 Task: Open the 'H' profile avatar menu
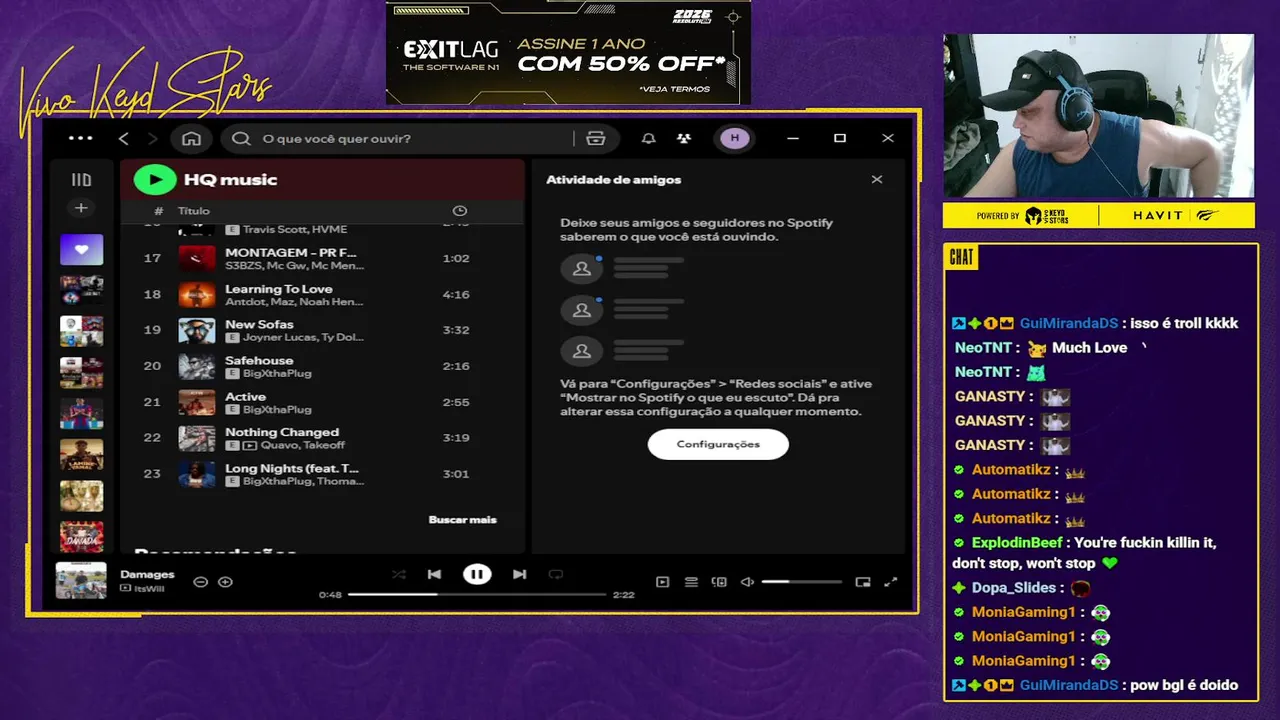tap(735, 138)
